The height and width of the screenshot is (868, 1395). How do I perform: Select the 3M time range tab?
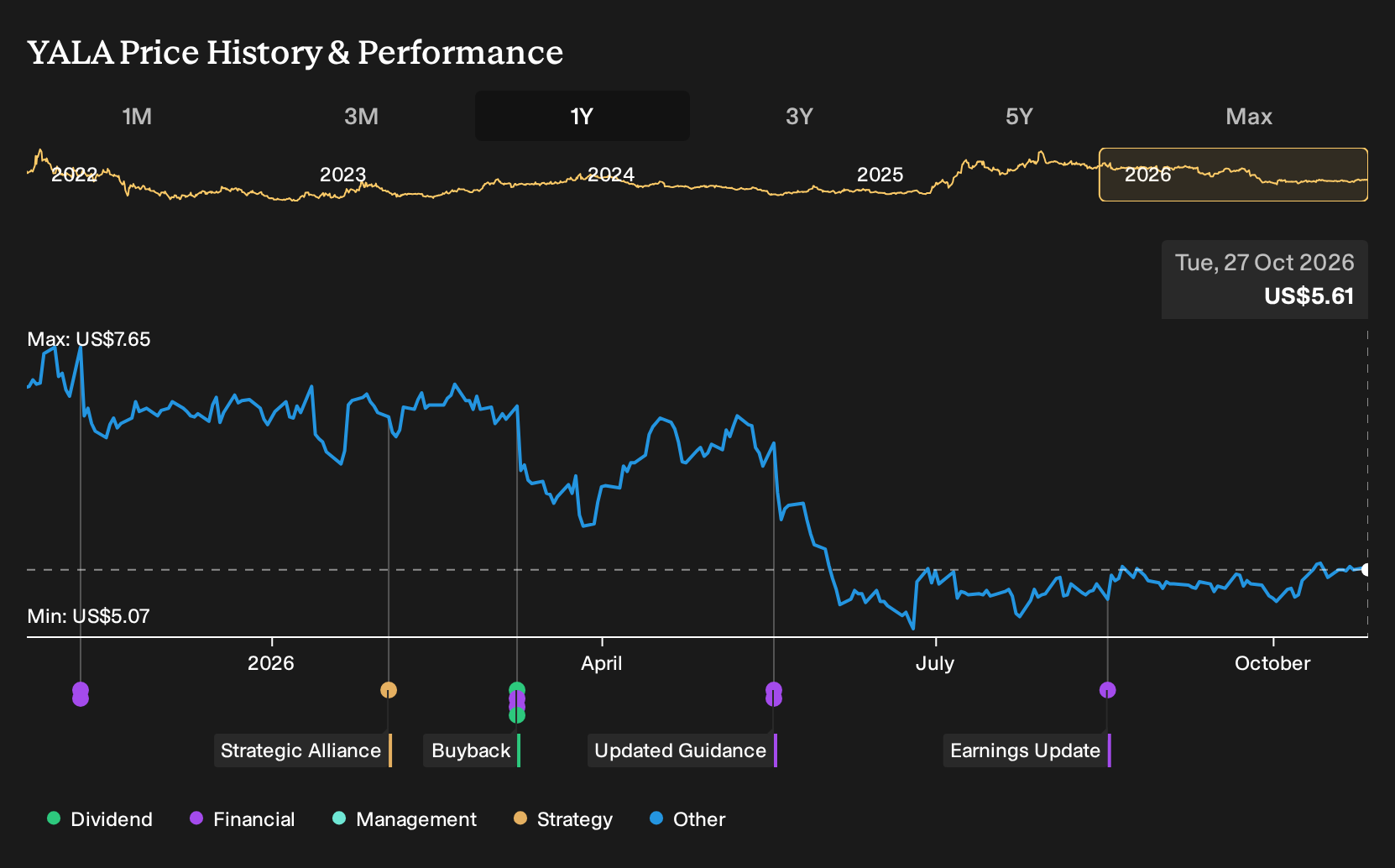pos(361,116)
